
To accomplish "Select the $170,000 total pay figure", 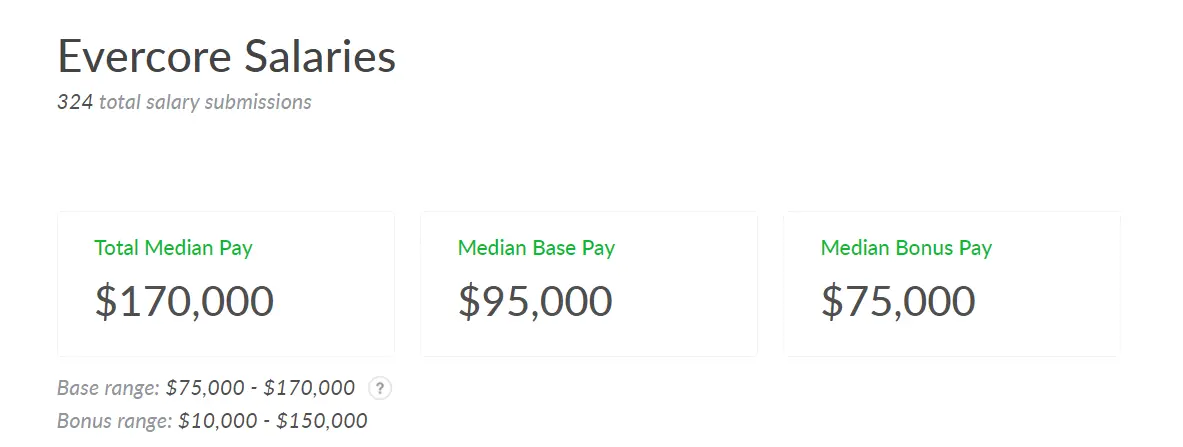I will tap(184, 302).
